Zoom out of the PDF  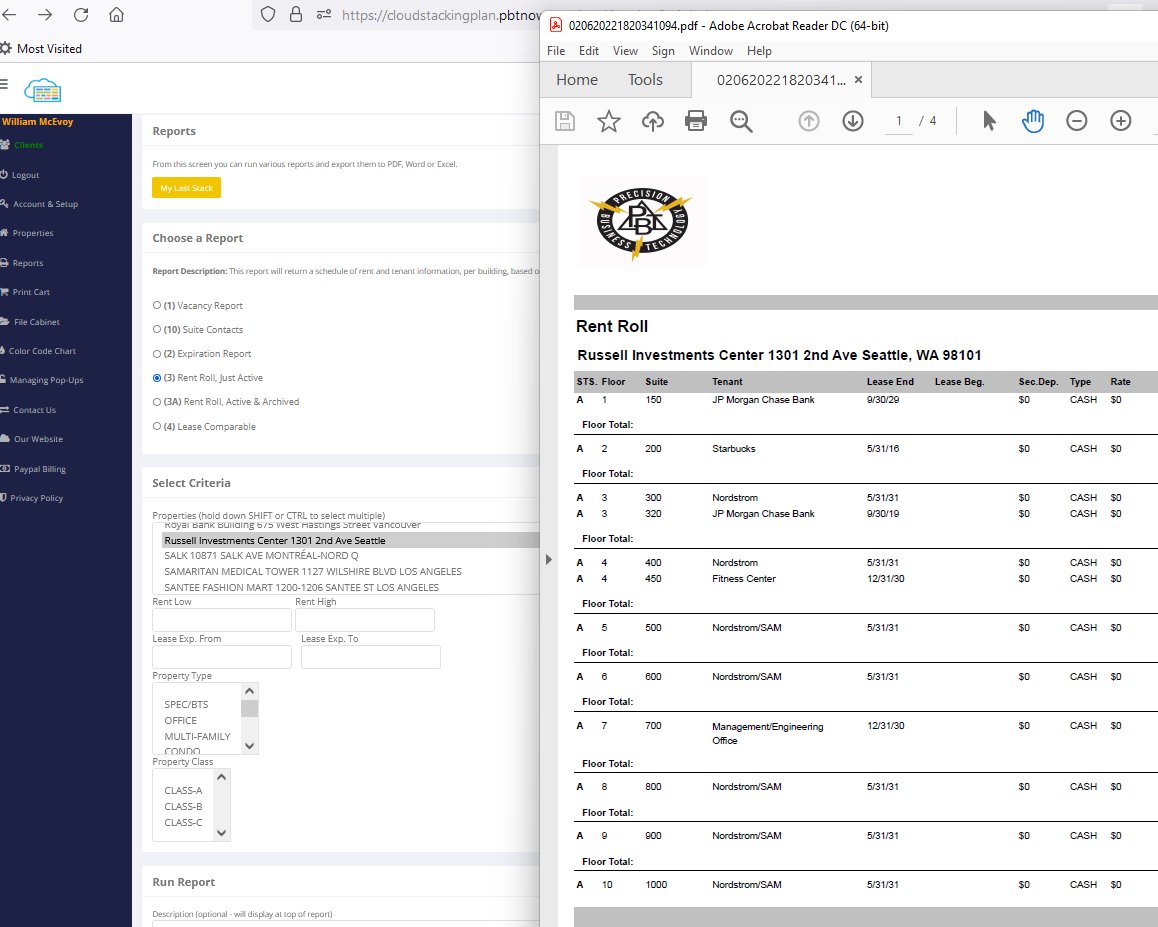(x=1077, y=121)
